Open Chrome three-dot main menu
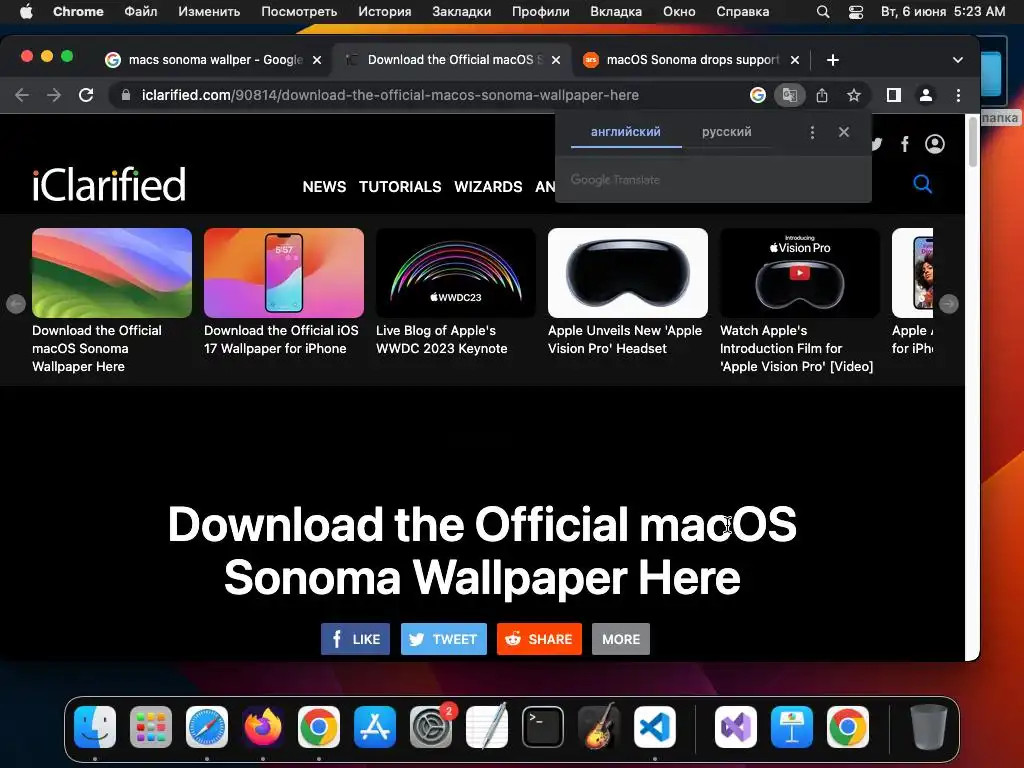 coord(958,95)
